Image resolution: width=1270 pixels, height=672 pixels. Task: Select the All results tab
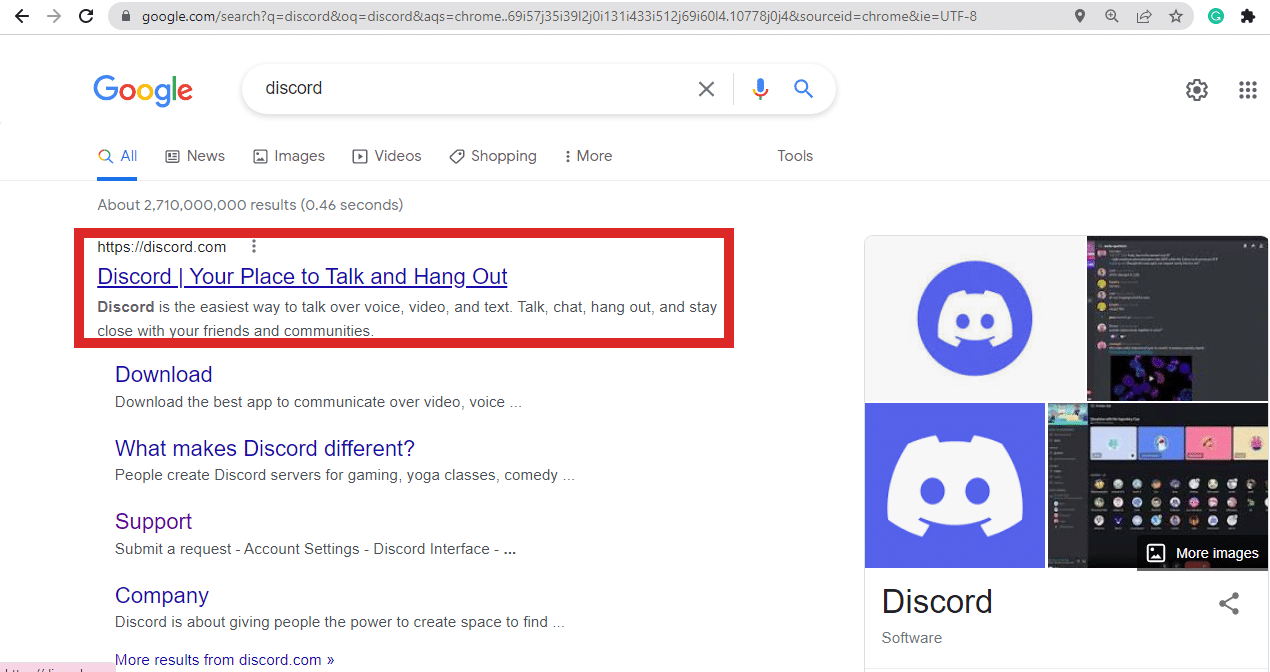click(117, 156)
